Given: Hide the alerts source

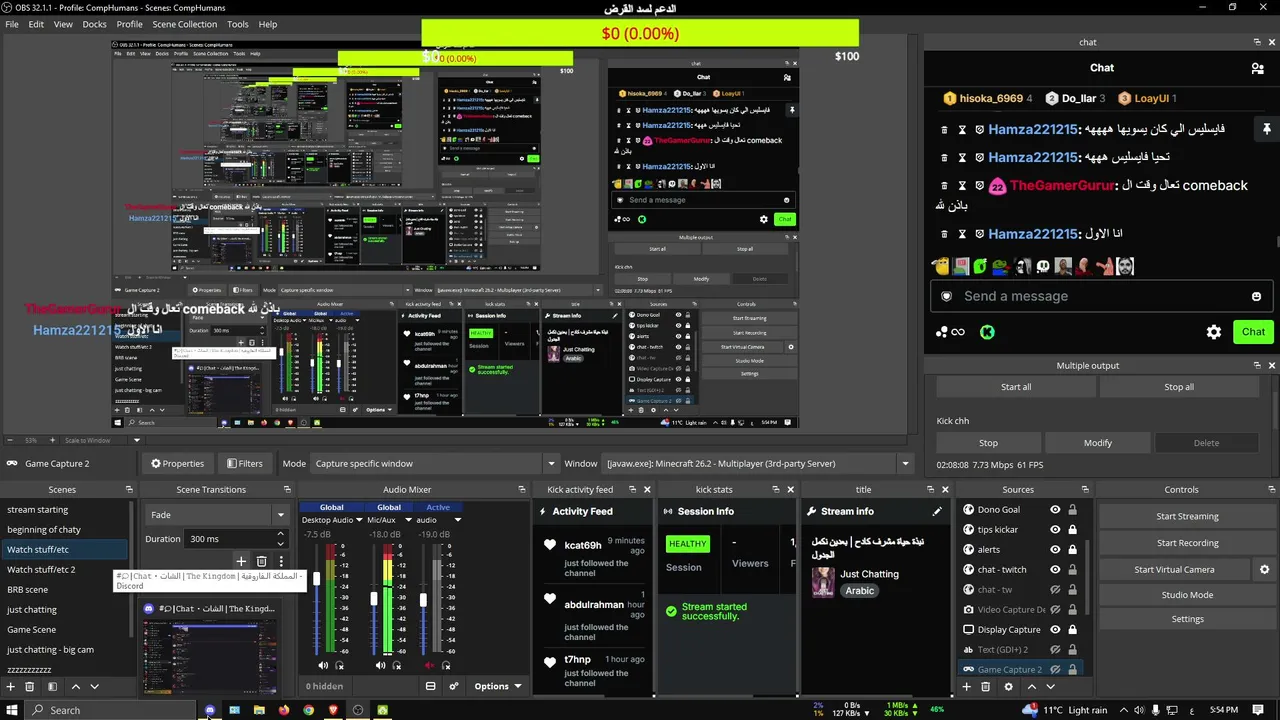Looking at the screenshot, I should 1054,550.
